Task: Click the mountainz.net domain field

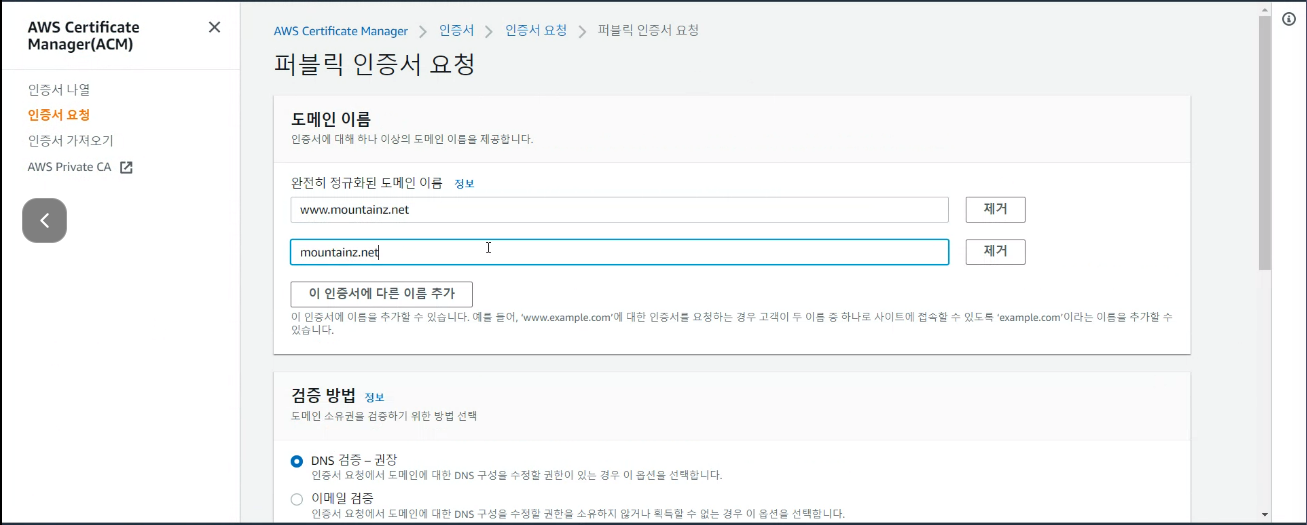Action: [x=619, y=252]
